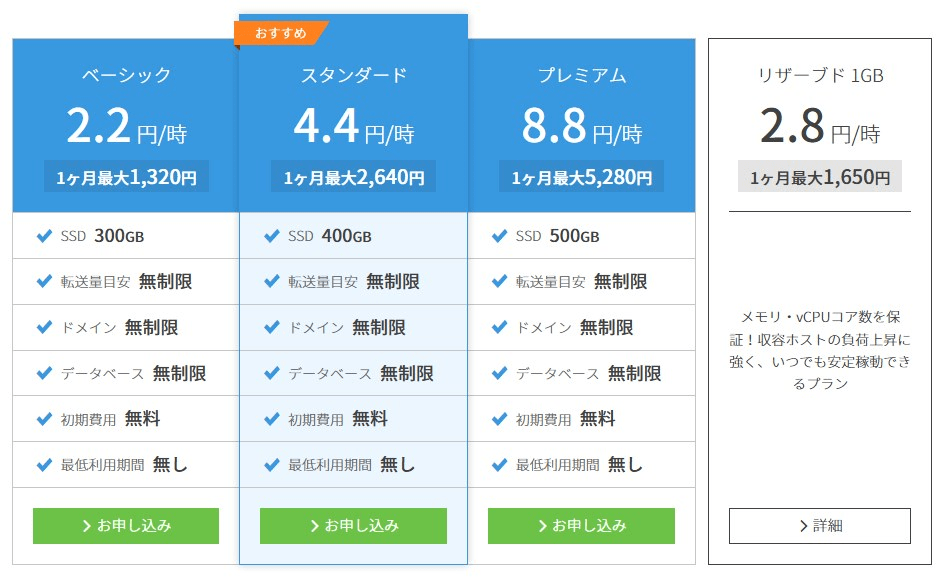Viewport: 948px width, 577px height.
Task: Click the checkmark next to SSD 500GB
Action: (499, 236)
